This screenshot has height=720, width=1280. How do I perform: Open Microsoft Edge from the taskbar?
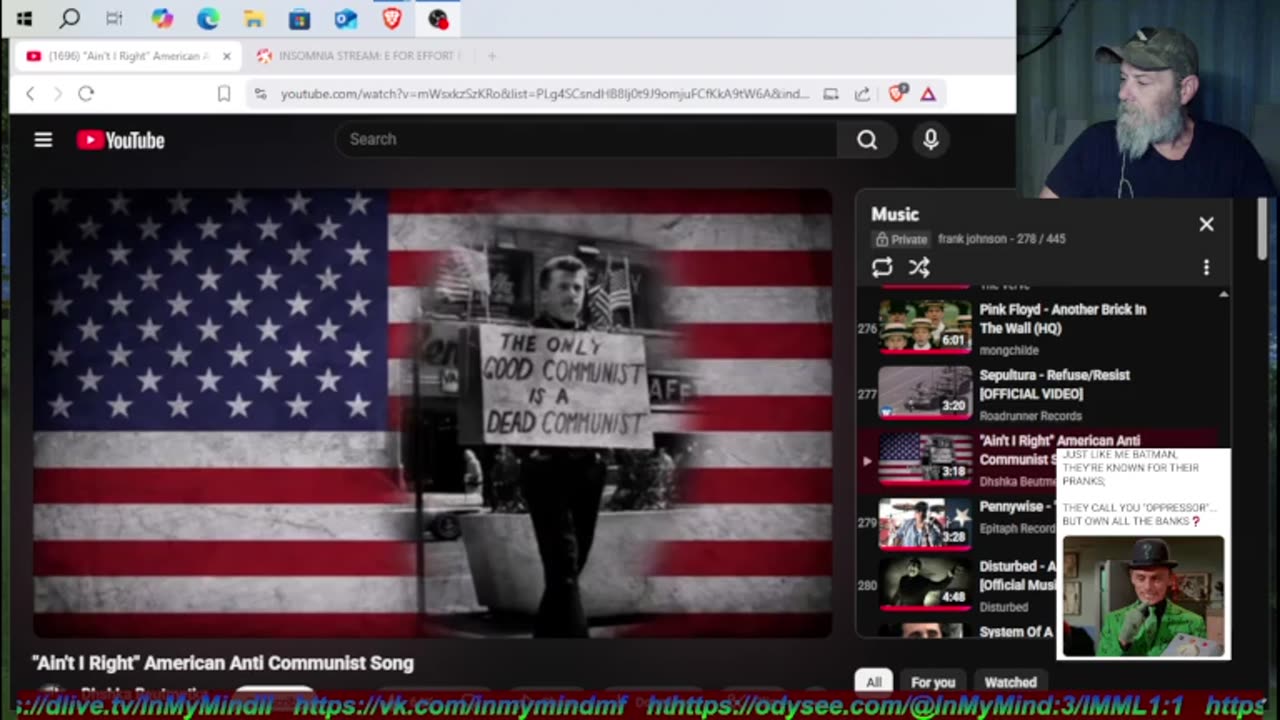[208, 19]
